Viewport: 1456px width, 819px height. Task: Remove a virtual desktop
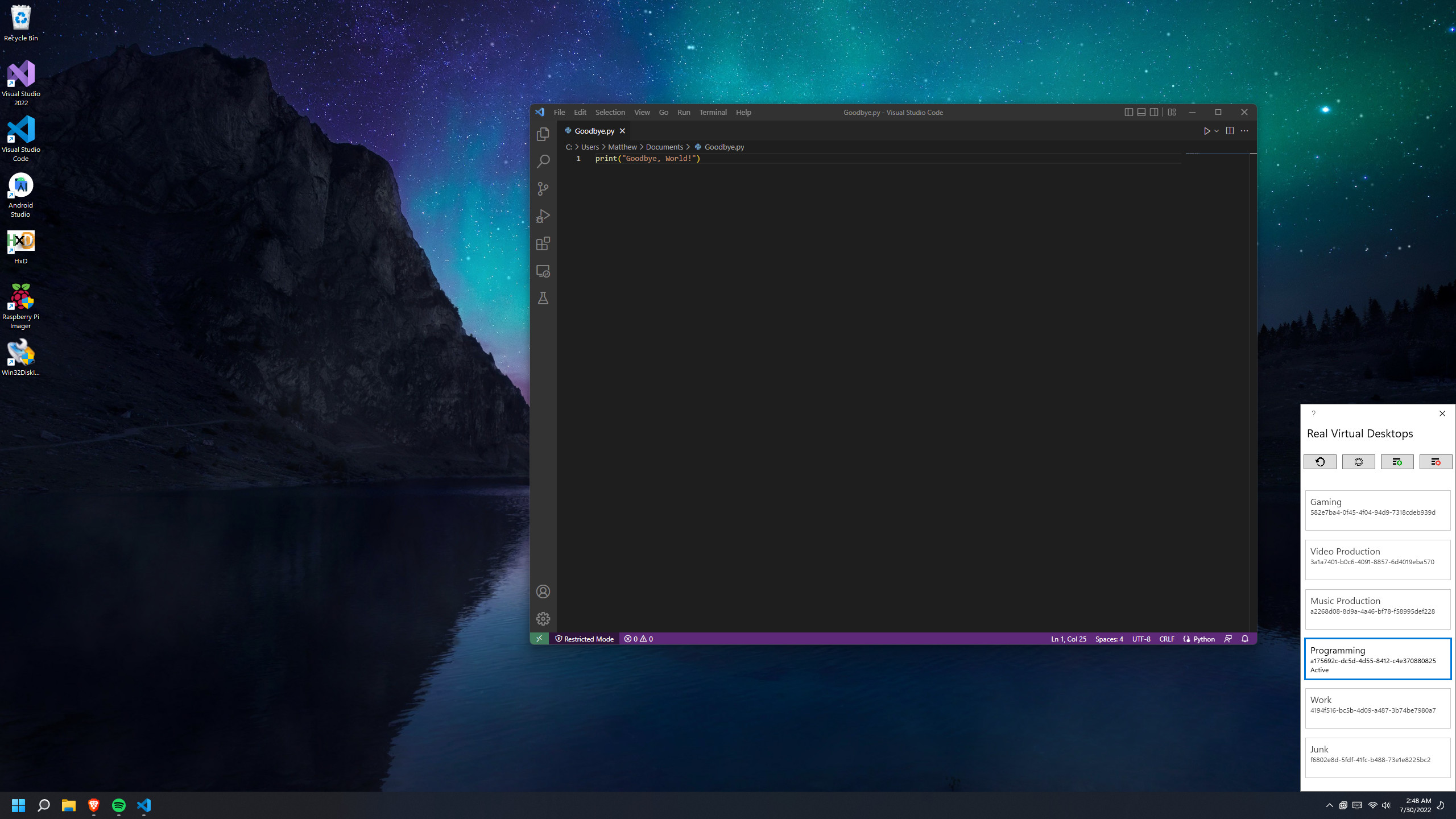click(x=1436, y=462)
